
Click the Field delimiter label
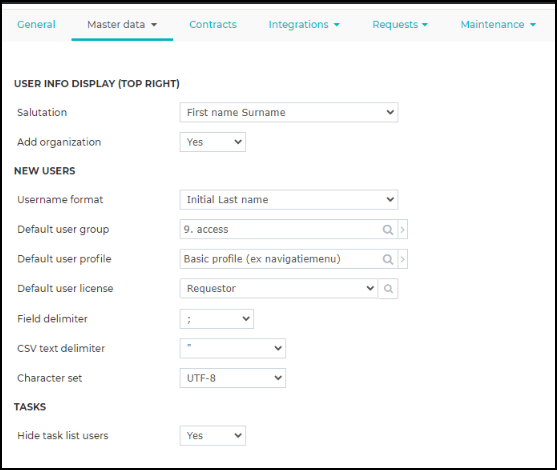(52, 319)
